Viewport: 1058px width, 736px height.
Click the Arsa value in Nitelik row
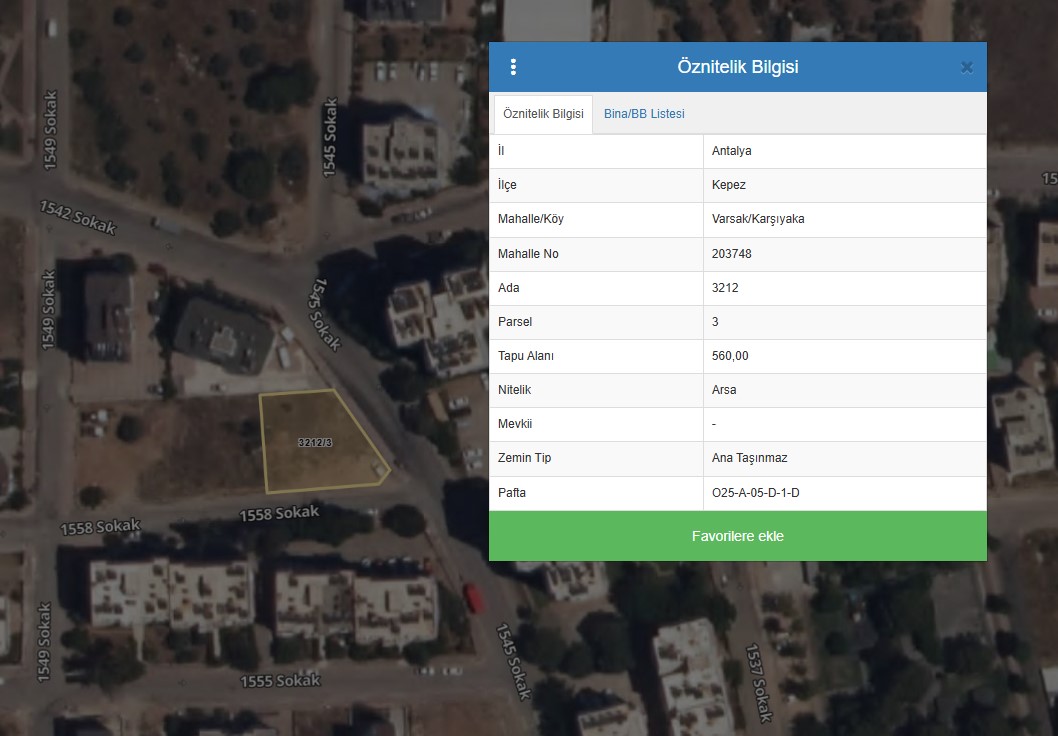click(x=724, y=390)
